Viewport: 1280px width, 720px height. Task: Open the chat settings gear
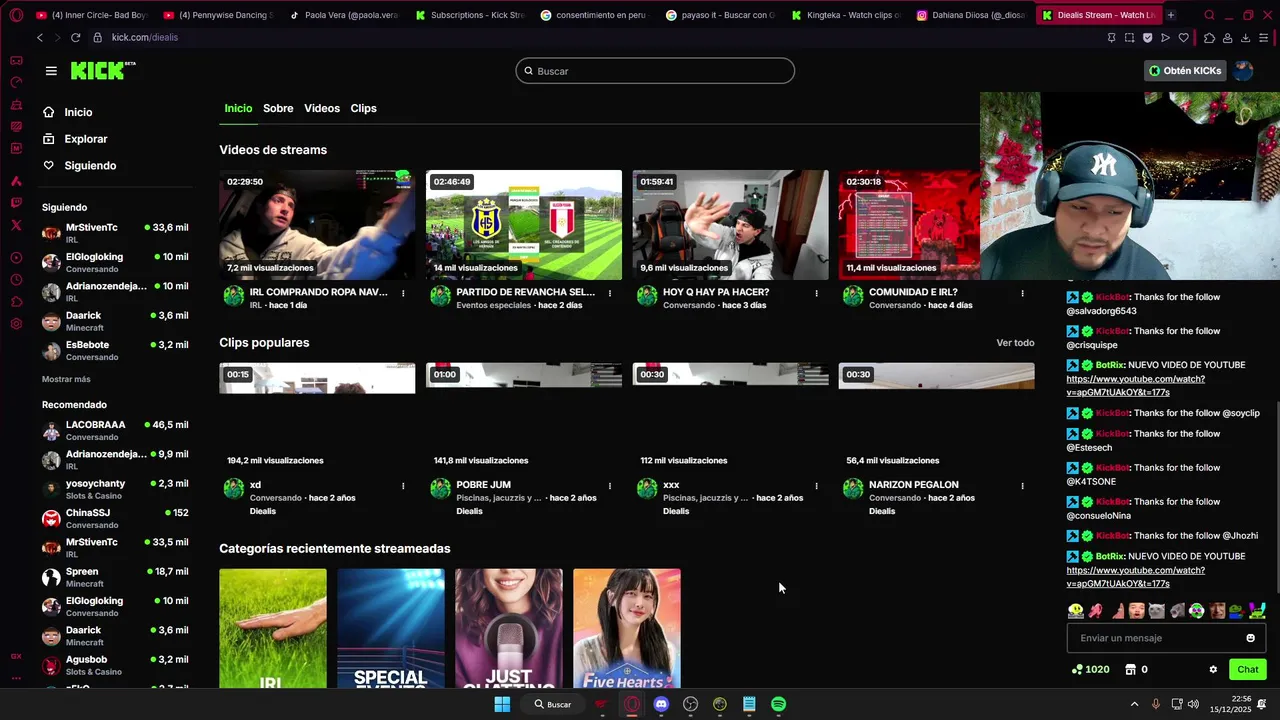pyautogui.click(x=1213, y=669)
